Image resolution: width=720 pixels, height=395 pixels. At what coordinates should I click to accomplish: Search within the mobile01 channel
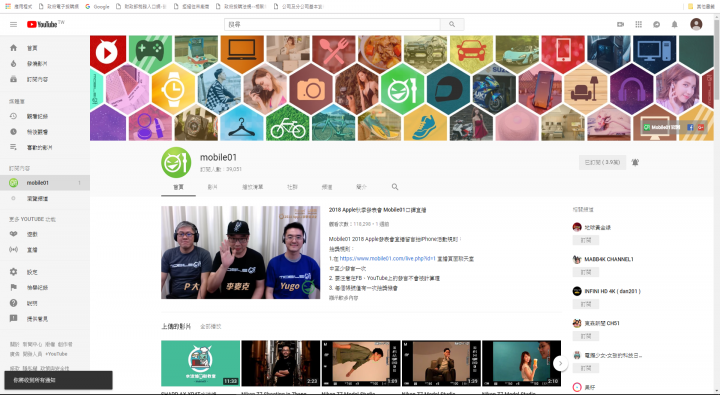[x=395, y=187]
